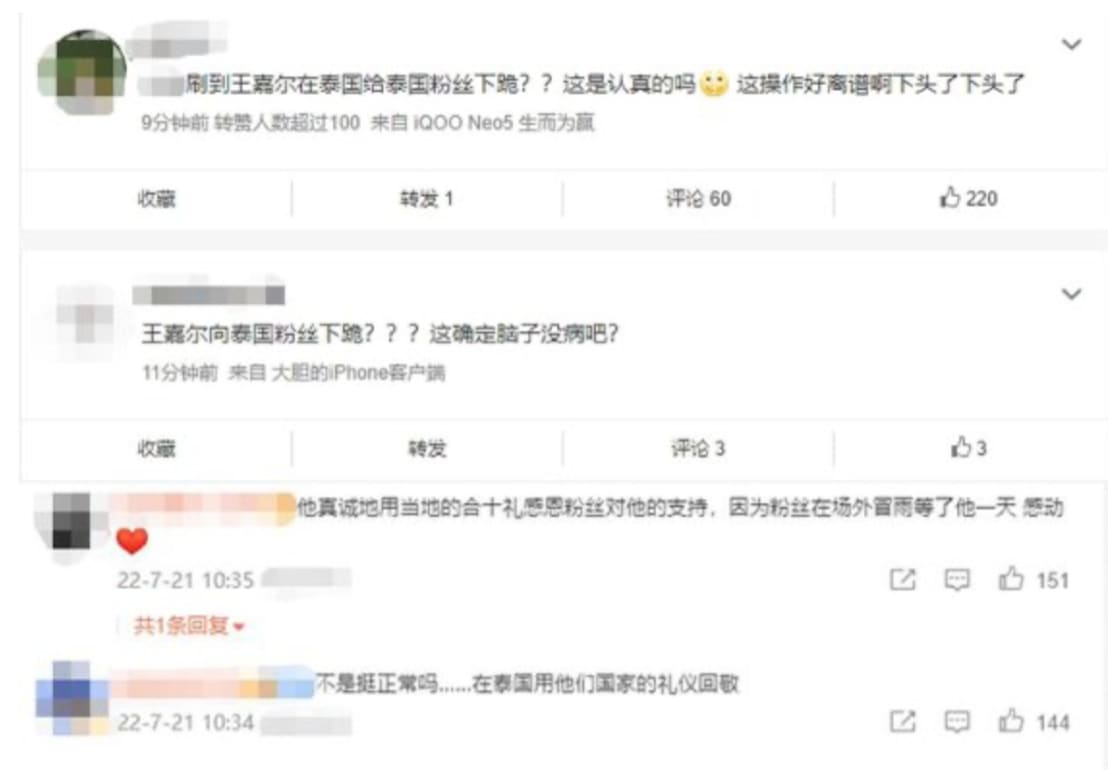
Task: Open the first poster's avatar
Action: tap(82, 71)
